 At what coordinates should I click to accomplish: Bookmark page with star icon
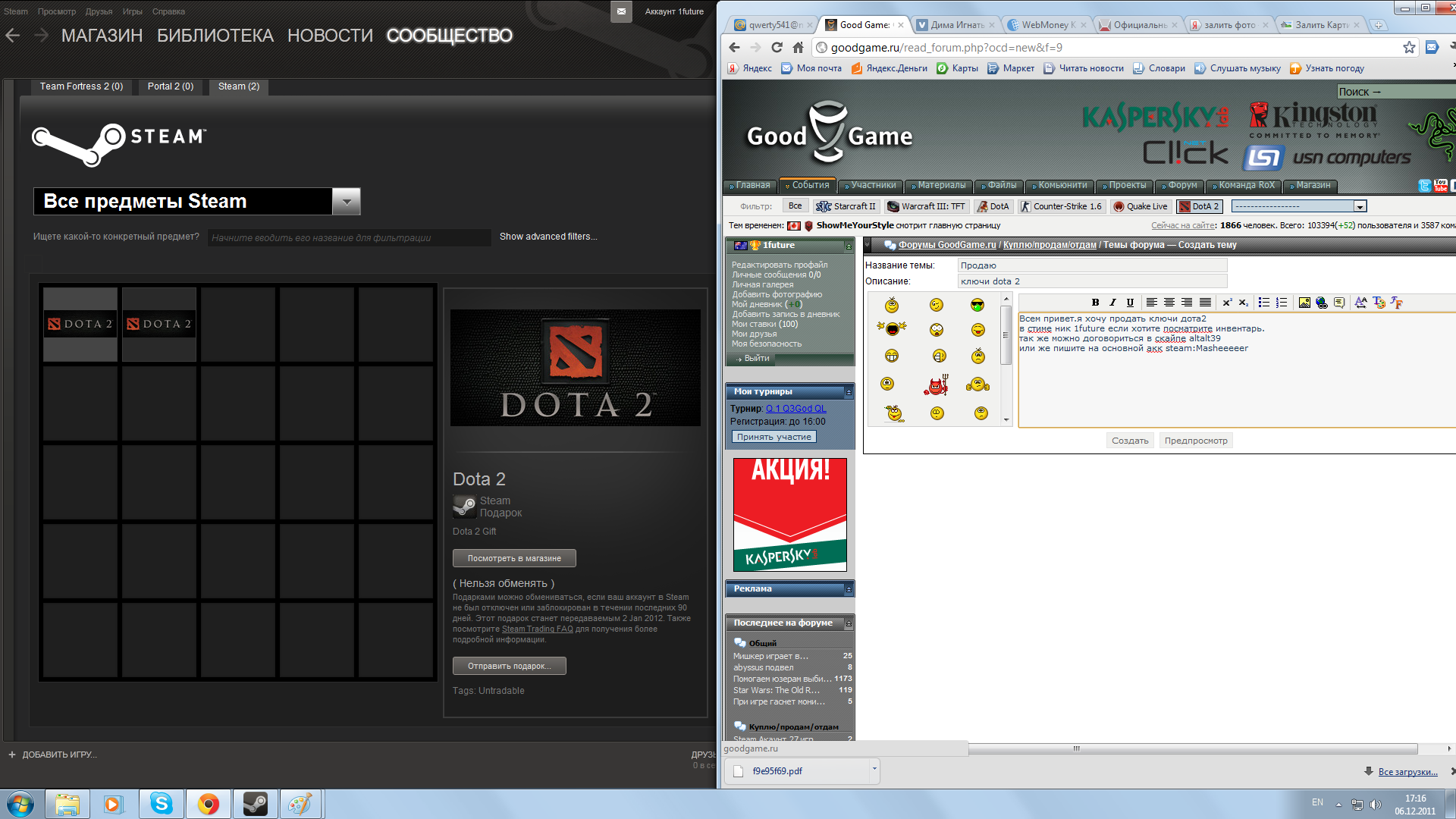[x=1409, y=47]
